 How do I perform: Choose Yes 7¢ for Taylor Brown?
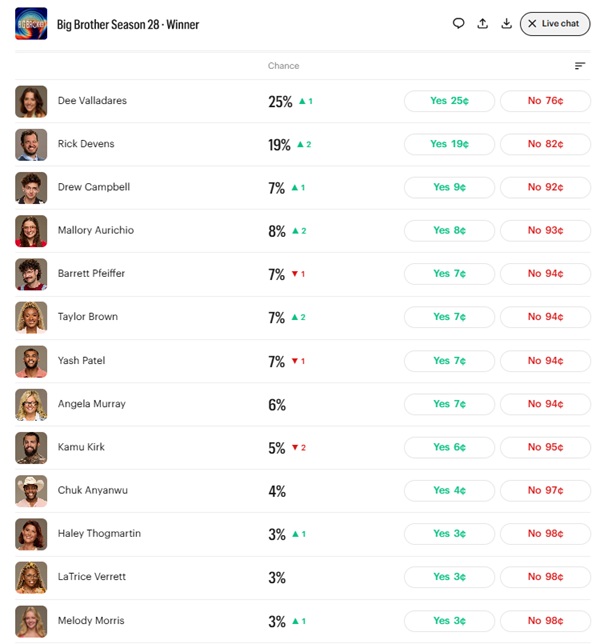point(449,317)
